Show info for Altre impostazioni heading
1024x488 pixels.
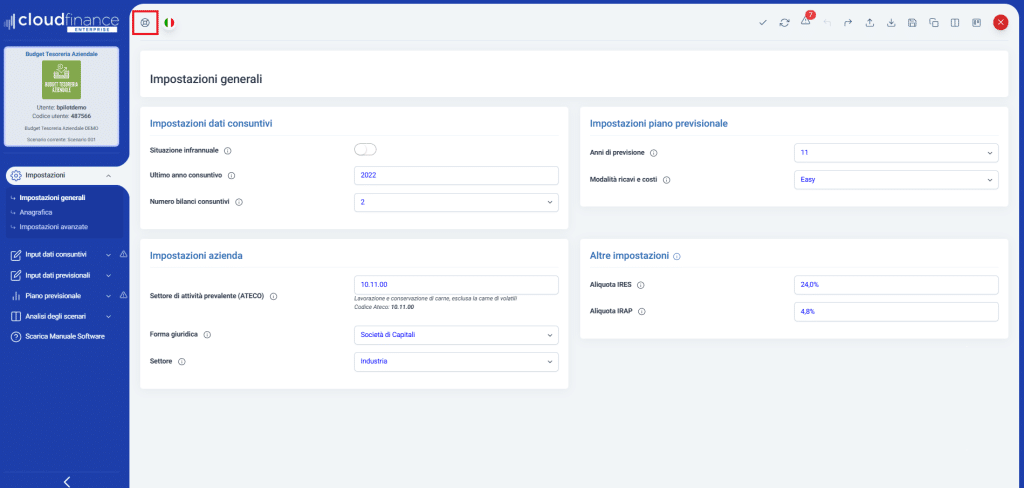coord(677,257)
